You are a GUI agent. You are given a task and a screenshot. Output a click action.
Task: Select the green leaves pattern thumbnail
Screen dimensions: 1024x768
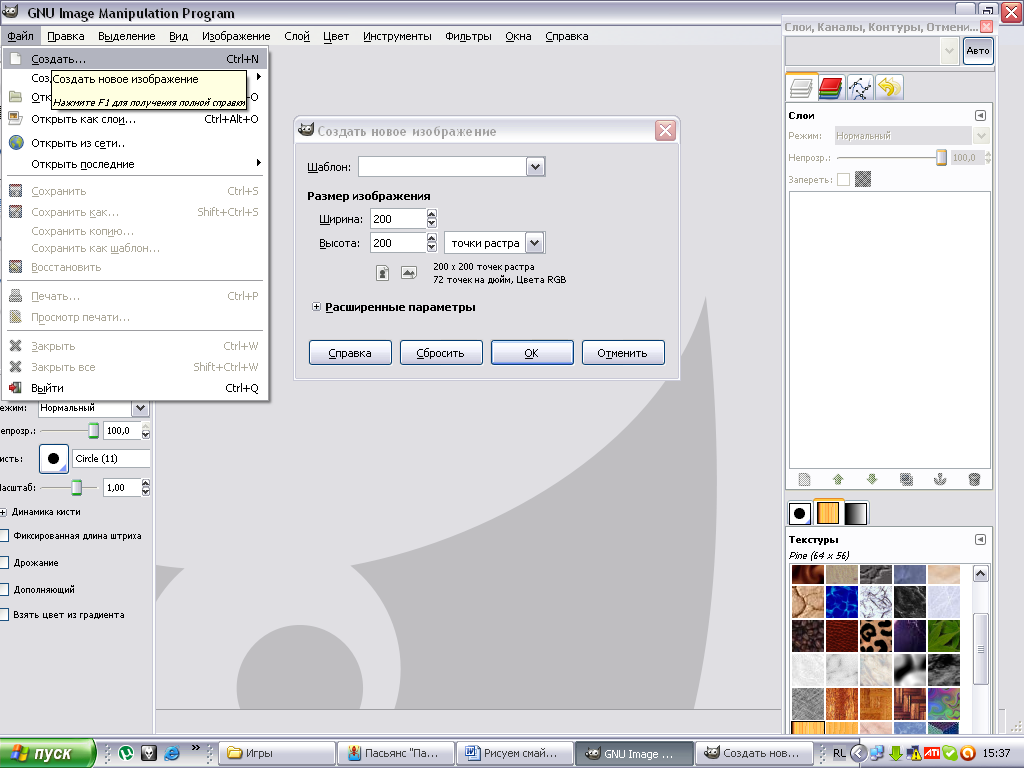944,636
